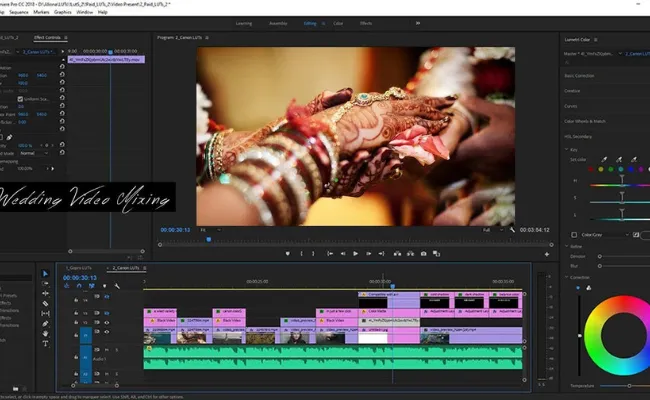Open the Blend Mode Normal dropdown
Image resolution: width=650 pixels, height=400 pixels.
(x=34, y=153)
